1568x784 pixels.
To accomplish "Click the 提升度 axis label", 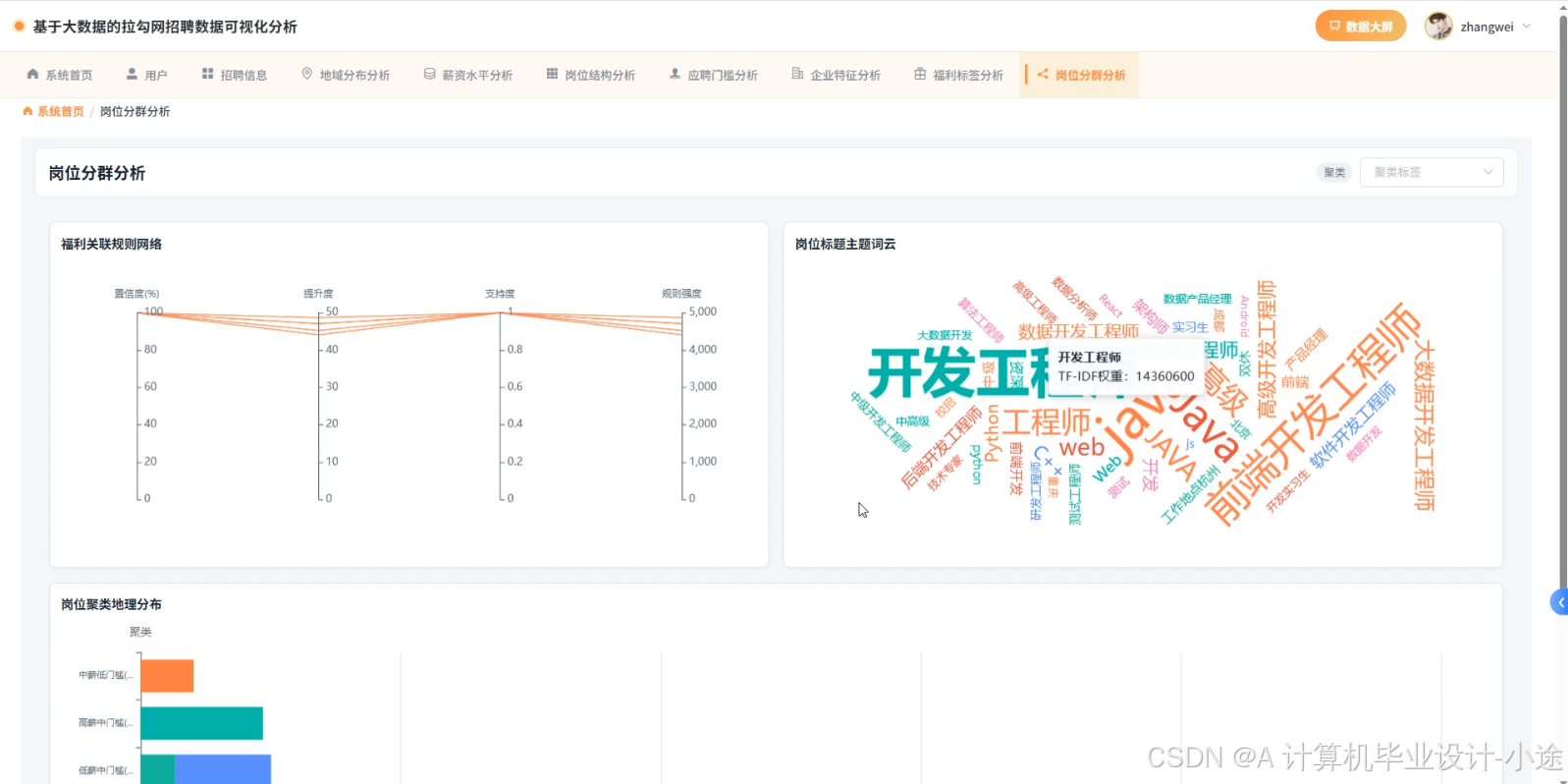I will pos(318,294).
